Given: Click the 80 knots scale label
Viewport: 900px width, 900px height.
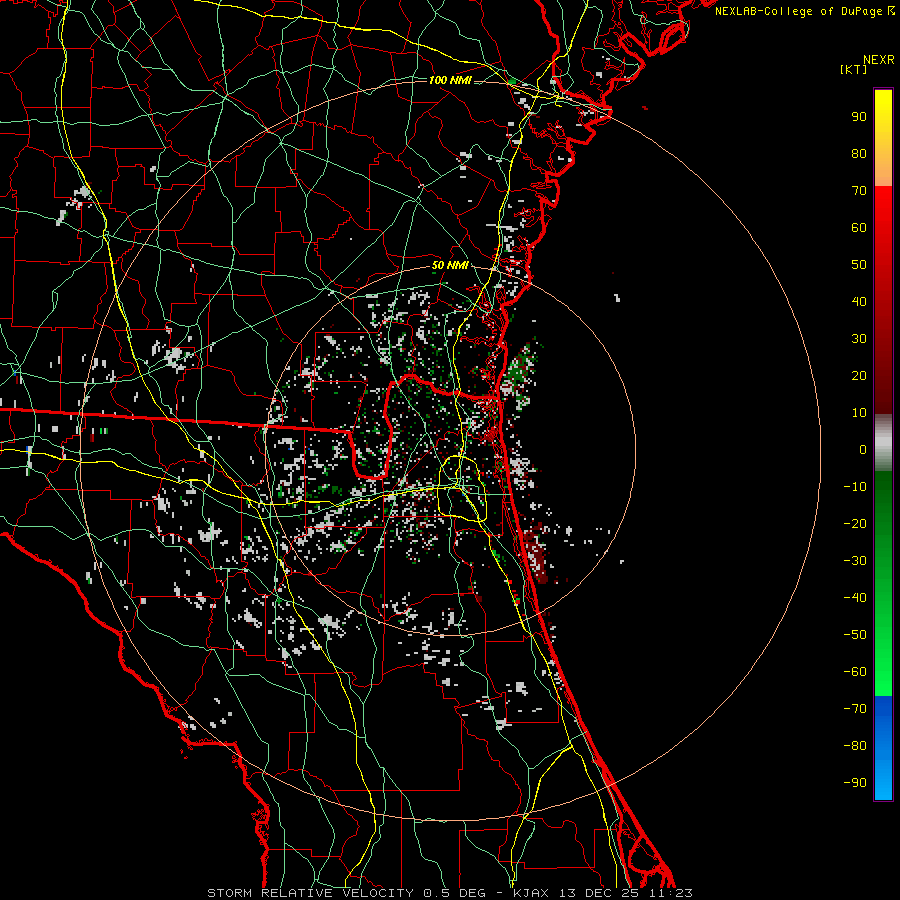Looking at the screenshot, I should (x=859, y=153).
